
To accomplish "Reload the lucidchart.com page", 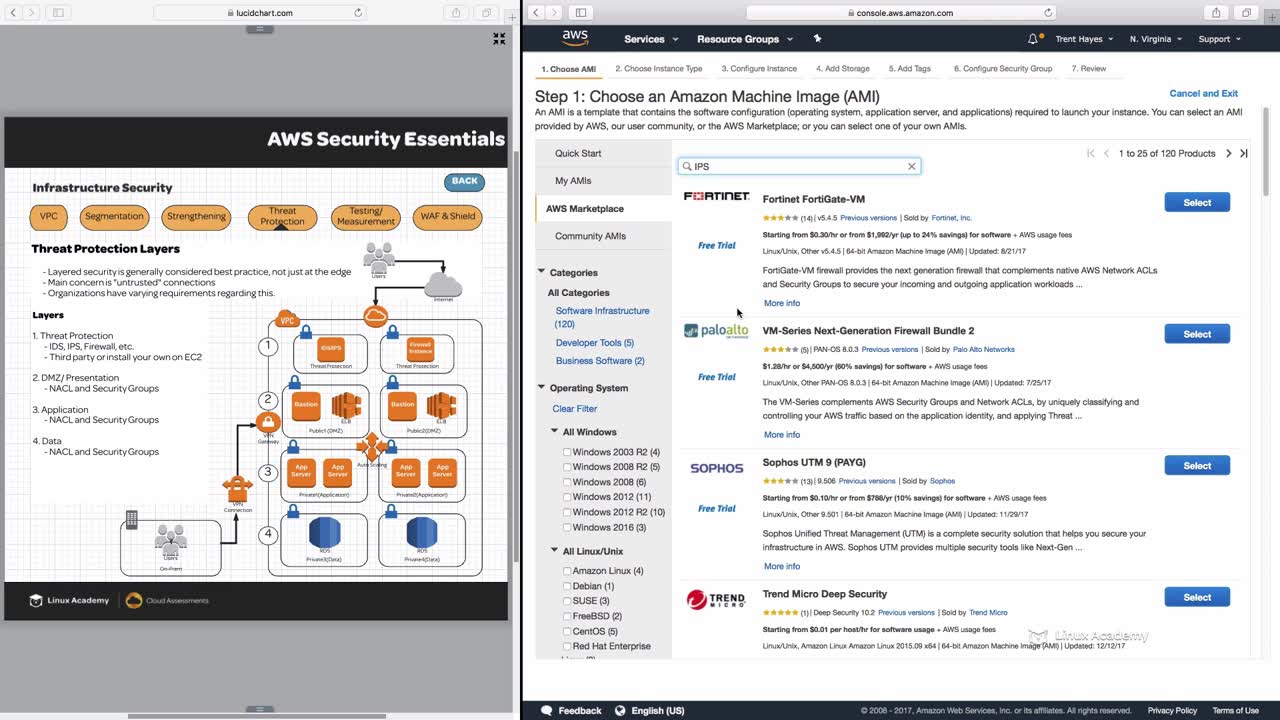I will point(358,13).
